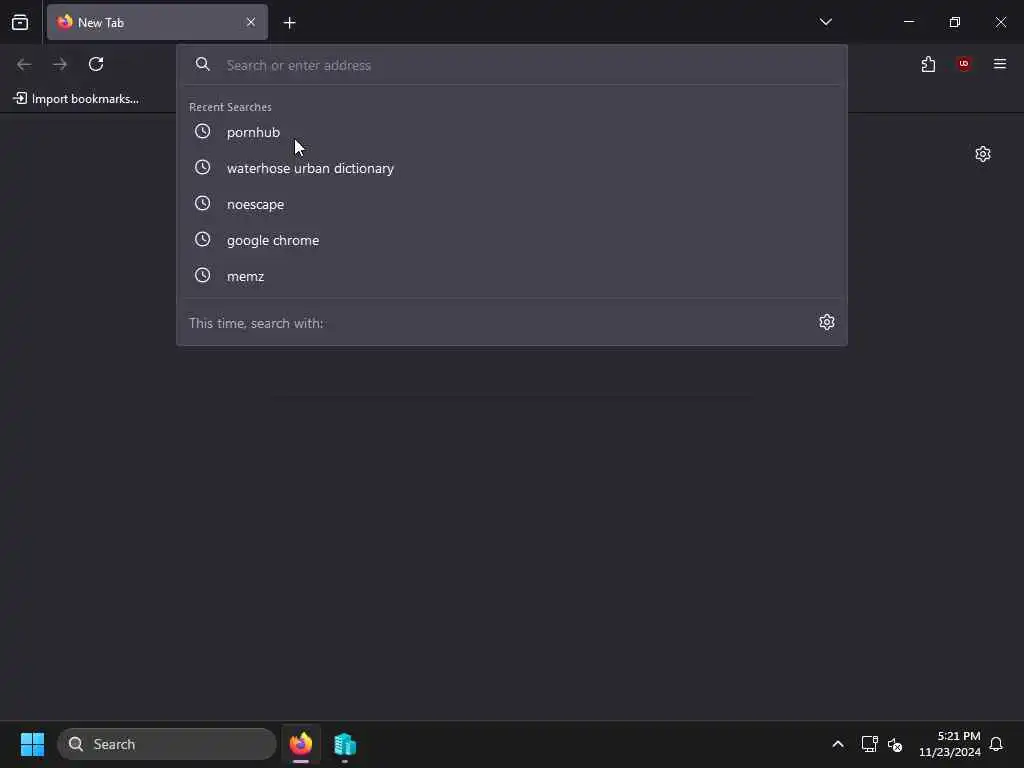Select the memz recent search
The image size is (1024, 768).
(512, 276)
